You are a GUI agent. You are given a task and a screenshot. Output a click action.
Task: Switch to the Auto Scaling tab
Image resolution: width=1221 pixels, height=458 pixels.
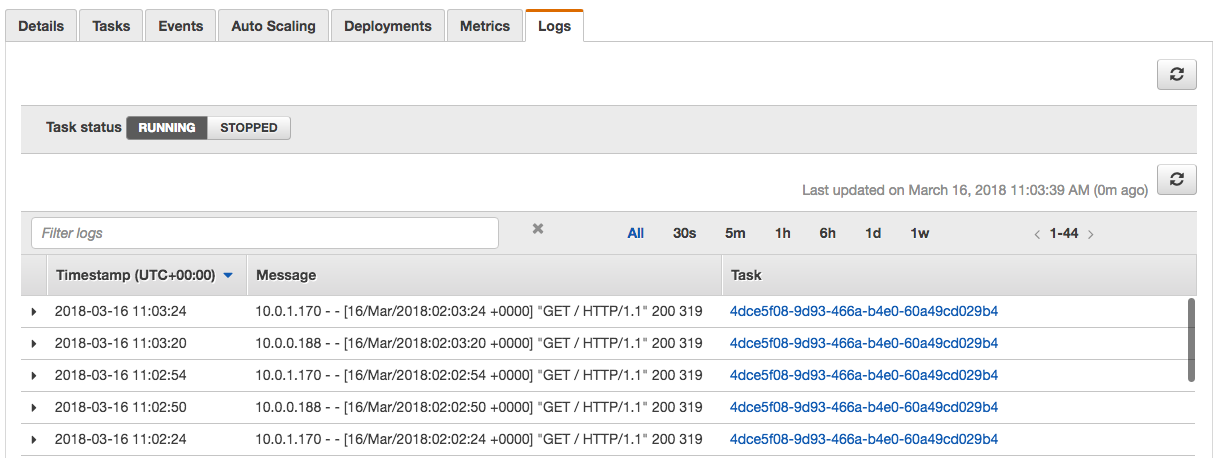coord(273,26)
